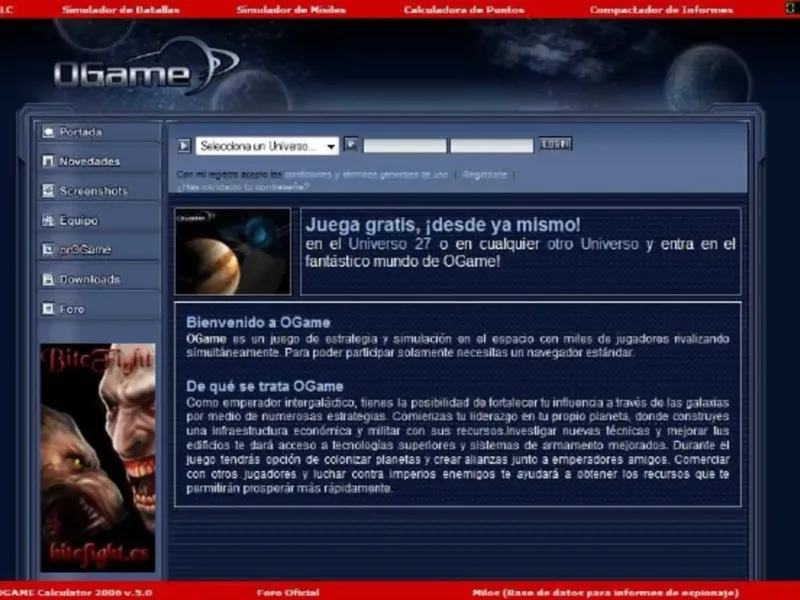Click the arrow icon before the universe dropdown
This screenshot has width=800, height=600.
pyautogui.click(x=184, y=146)
